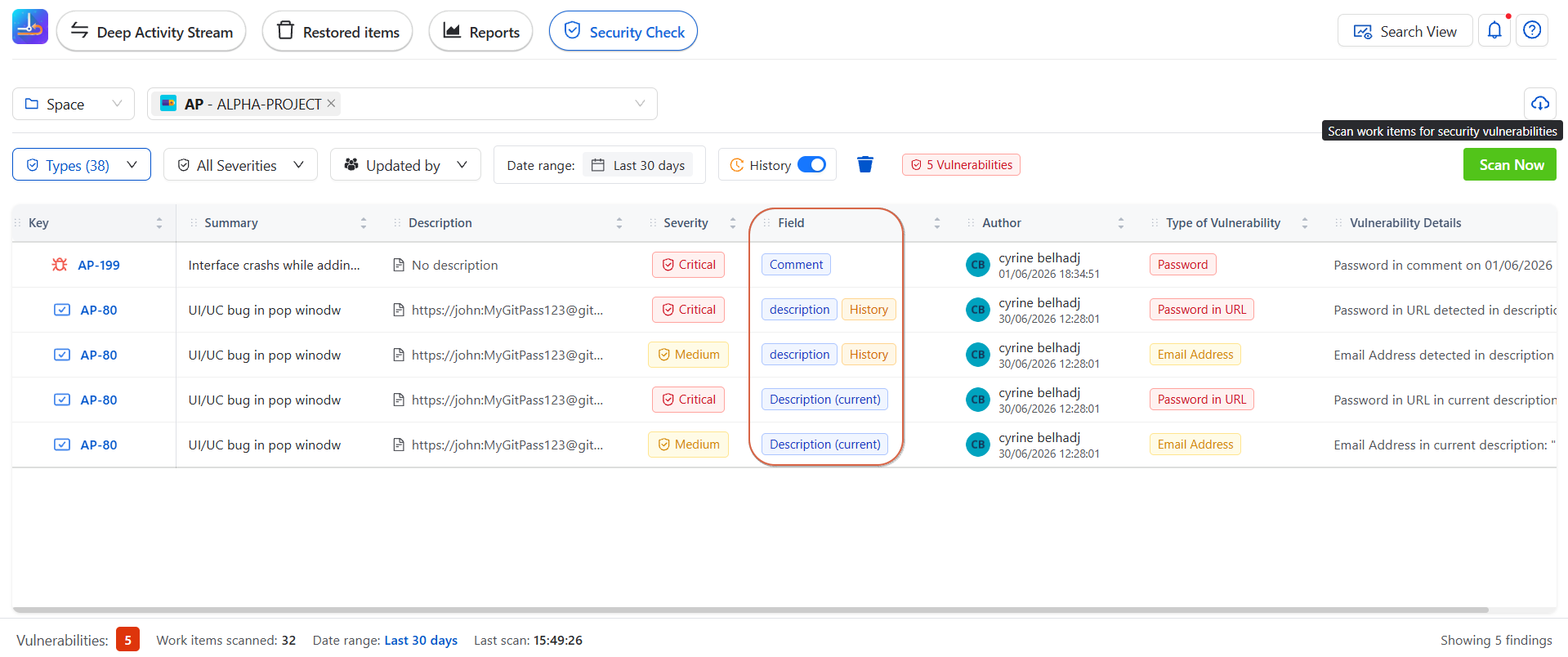
Task: Open the help question mark icon
Action: [1532, 31]
